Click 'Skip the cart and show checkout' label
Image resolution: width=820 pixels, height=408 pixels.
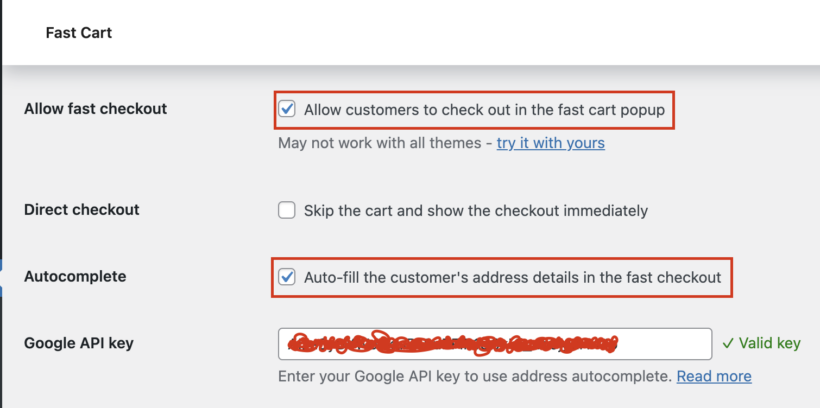click(x=476, y=211)
